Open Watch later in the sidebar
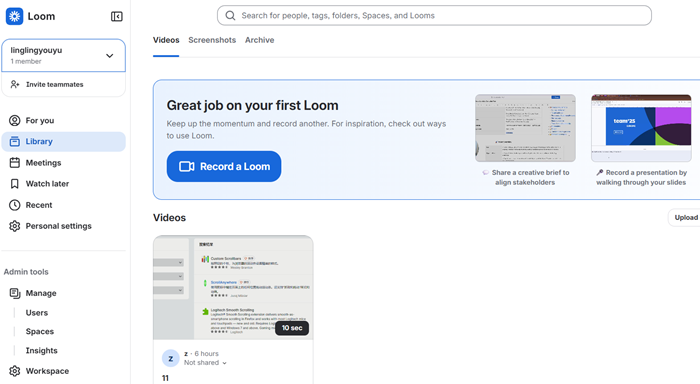700x384 pixels. click(x=63, y=184)
